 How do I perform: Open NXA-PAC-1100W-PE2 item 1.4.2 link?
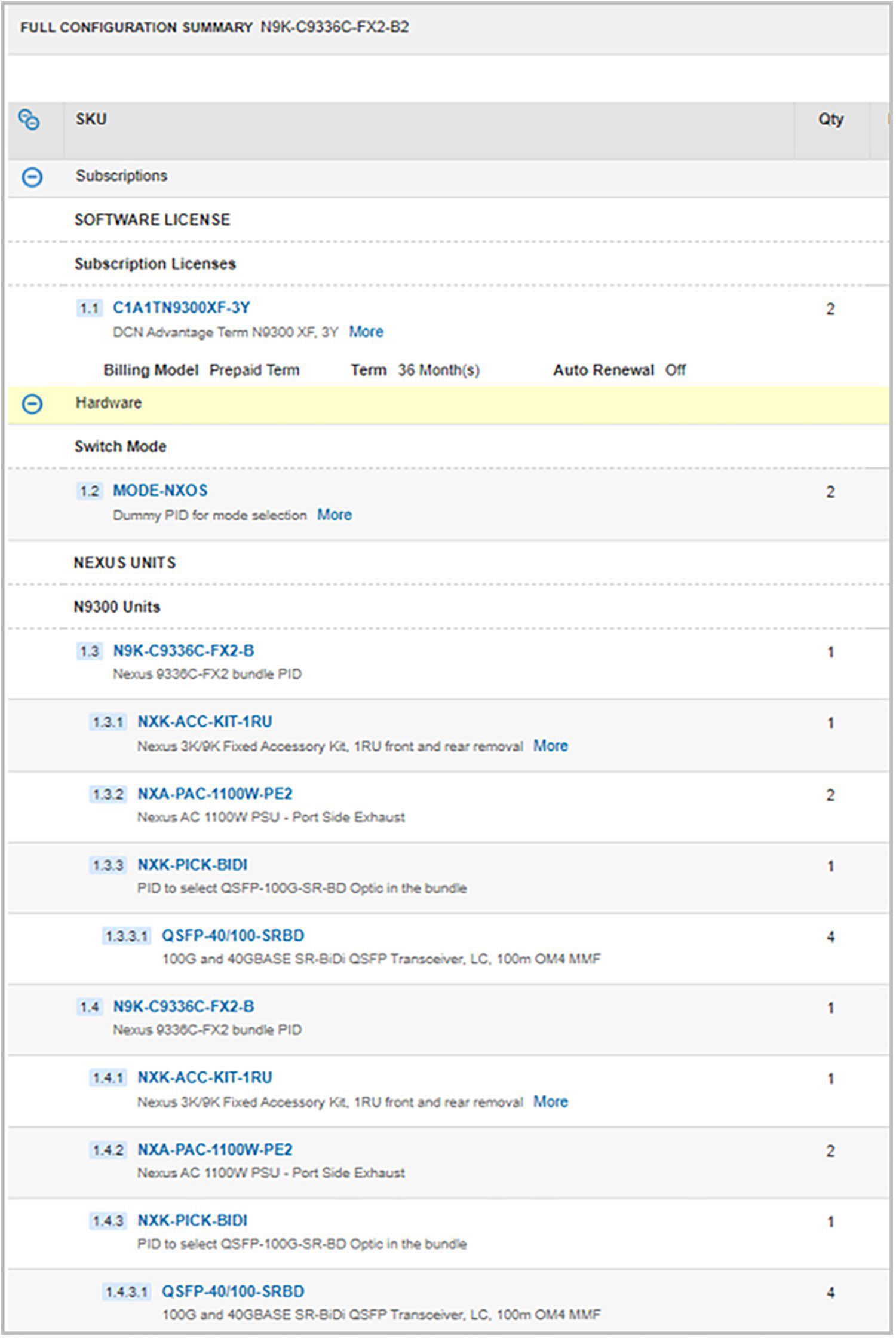click(x=215, y=1150)
